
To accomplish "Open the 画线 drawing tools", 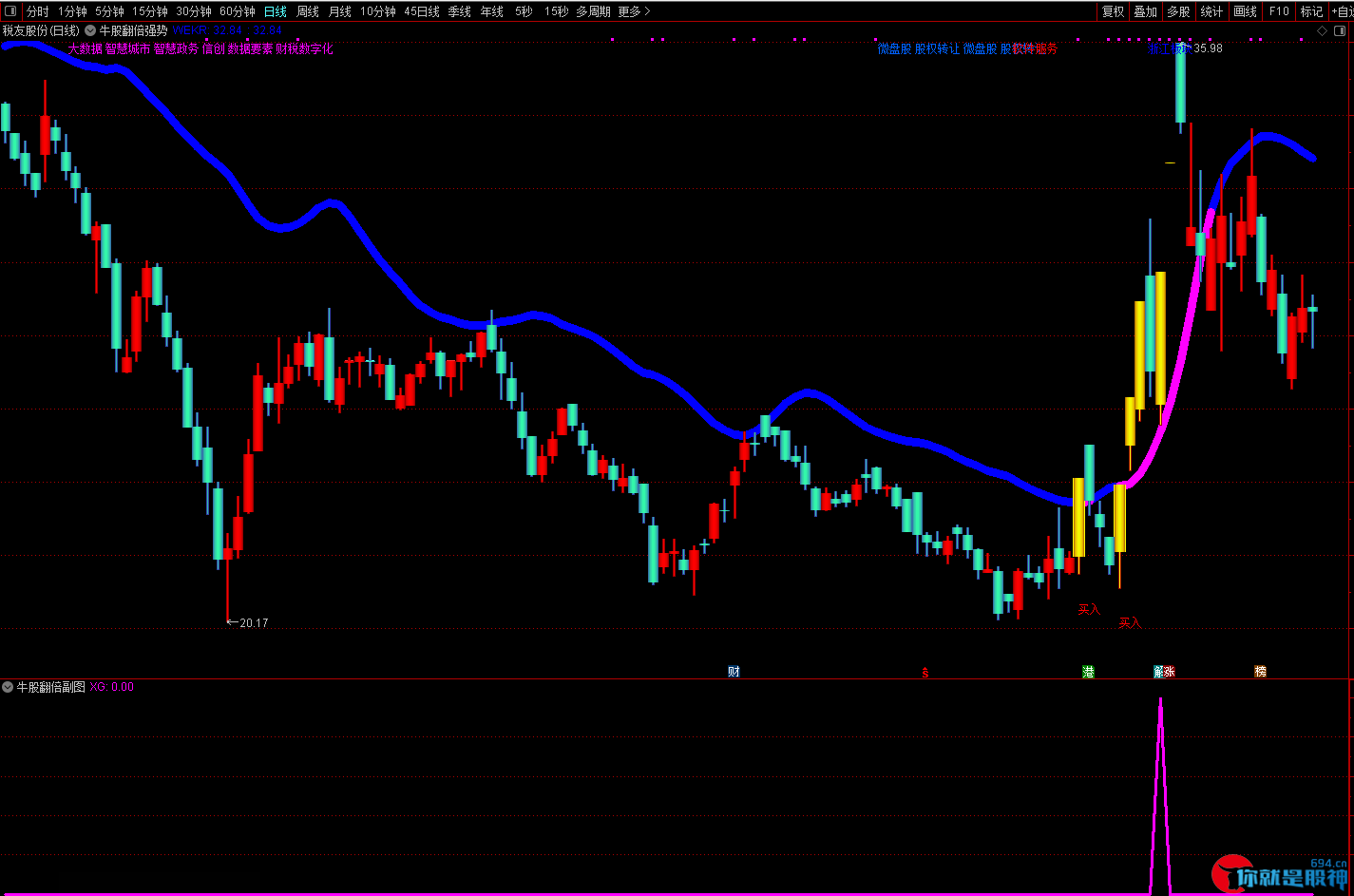I will click(x=1245, y=11).
